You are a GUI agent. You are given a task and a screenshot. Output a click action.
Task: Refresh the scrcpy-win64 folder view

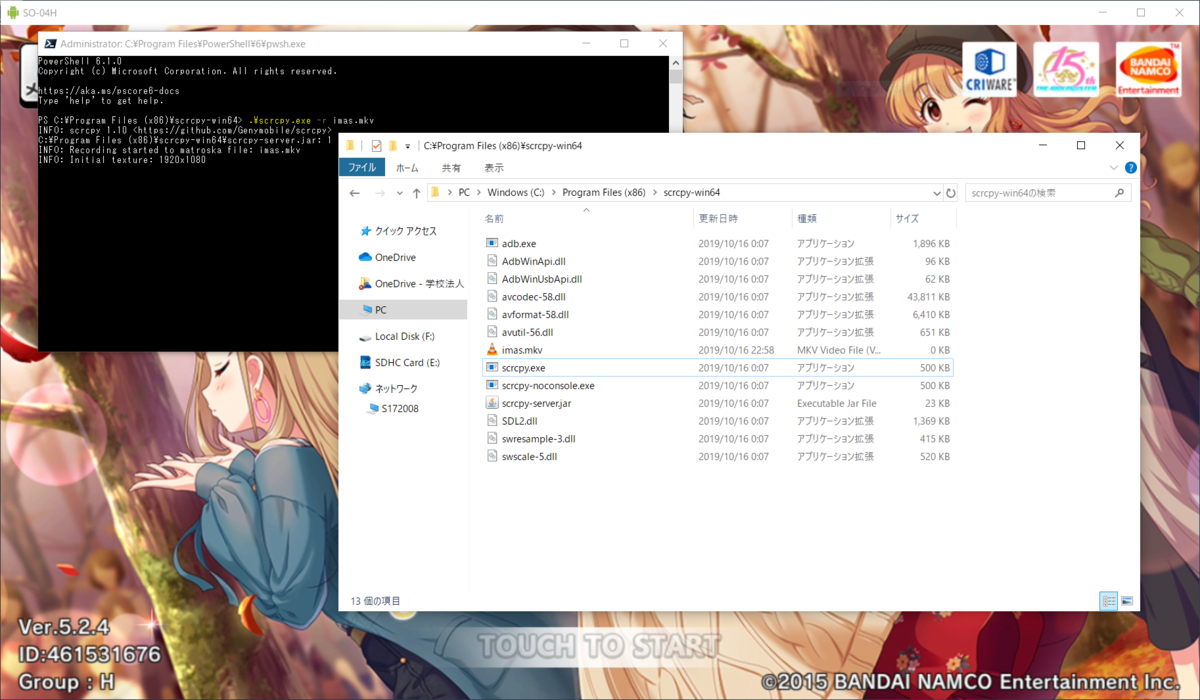(x=951, y=193)
